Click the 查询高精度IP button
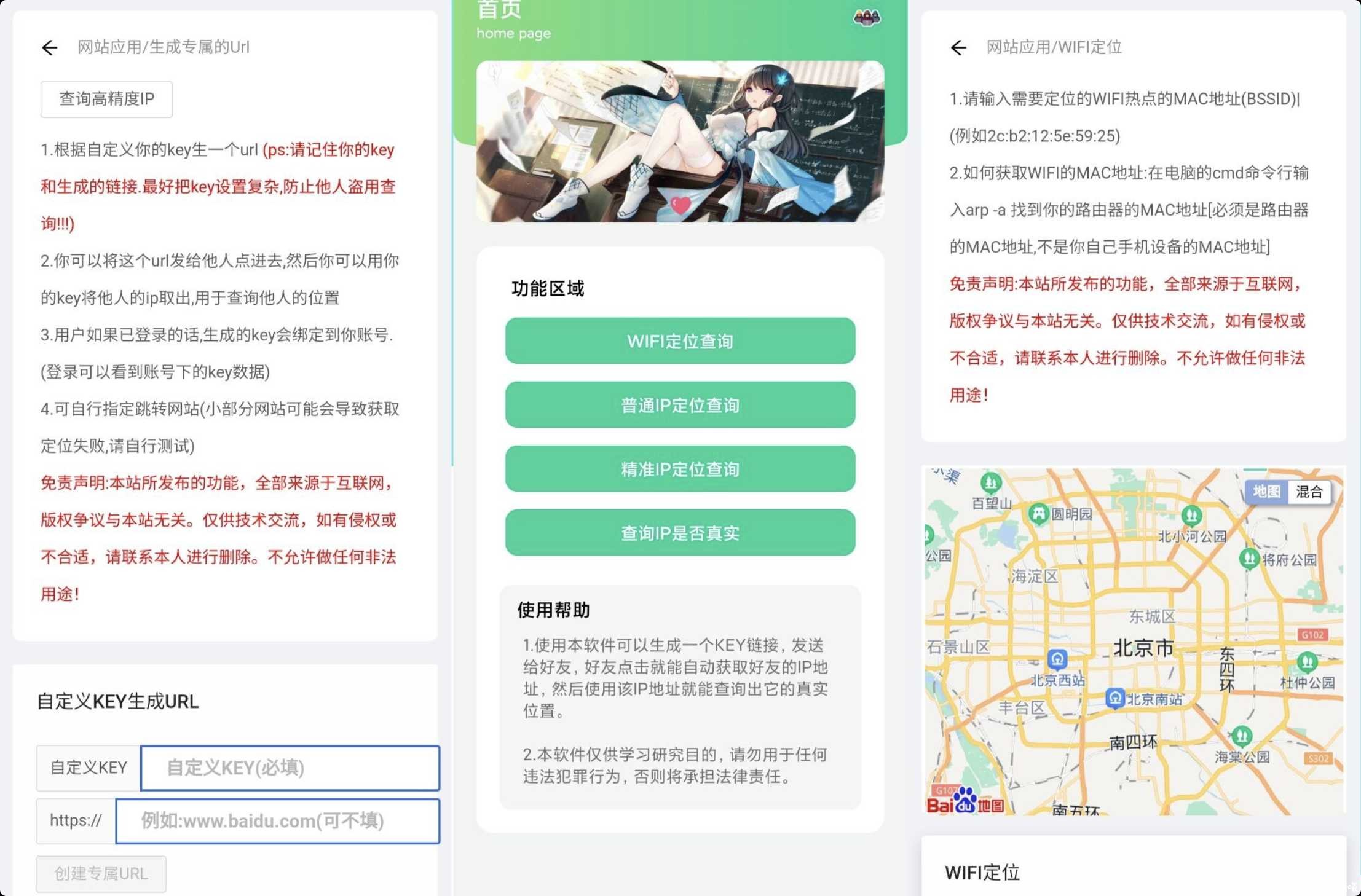Image resolution: width=1361 pixels, height=896 pixels. (106, 99)
